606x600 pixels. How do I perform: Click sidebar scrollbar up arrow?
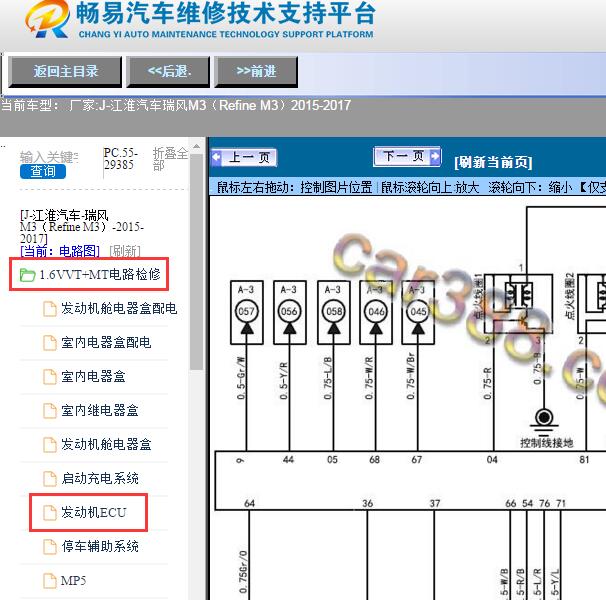tap(196, 147)
